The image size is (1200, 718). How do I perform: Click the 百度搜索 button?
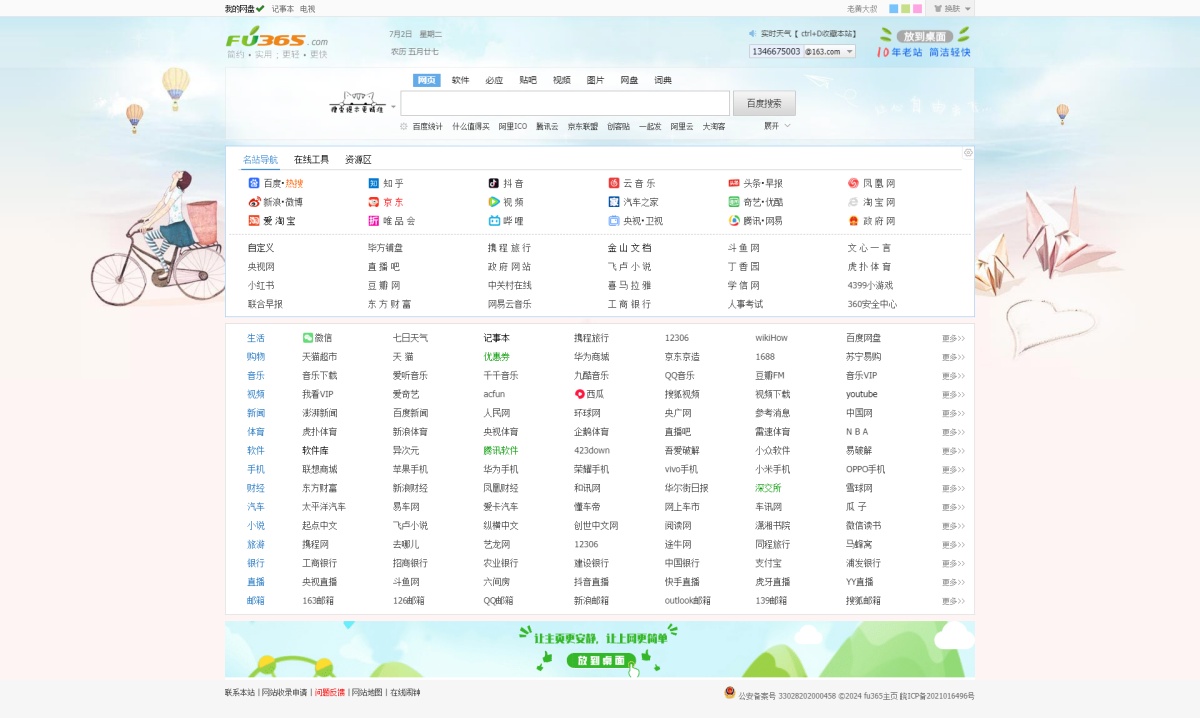764,103
